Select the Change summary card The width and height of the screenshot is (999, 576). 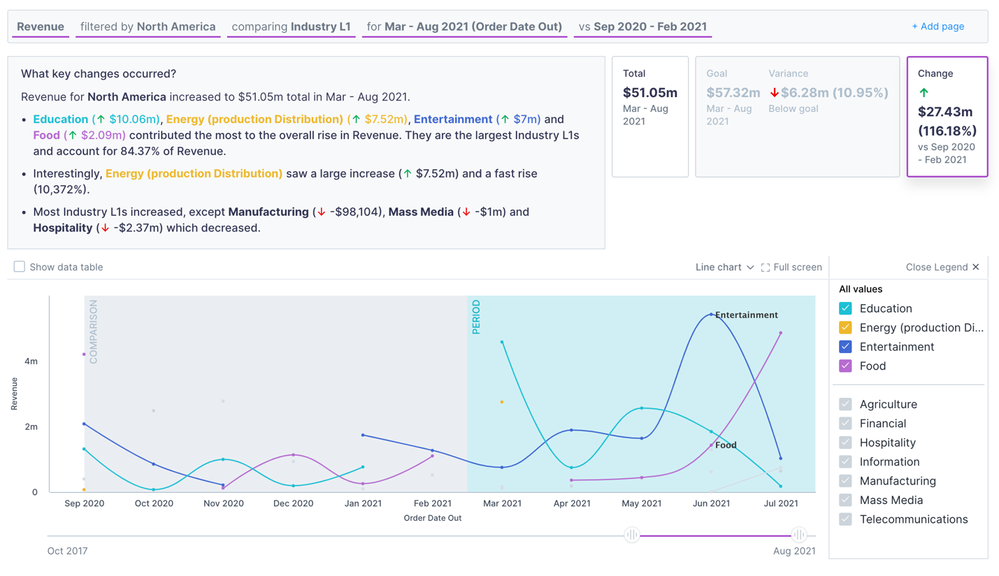pyautogui.click(x=947, y=117)
